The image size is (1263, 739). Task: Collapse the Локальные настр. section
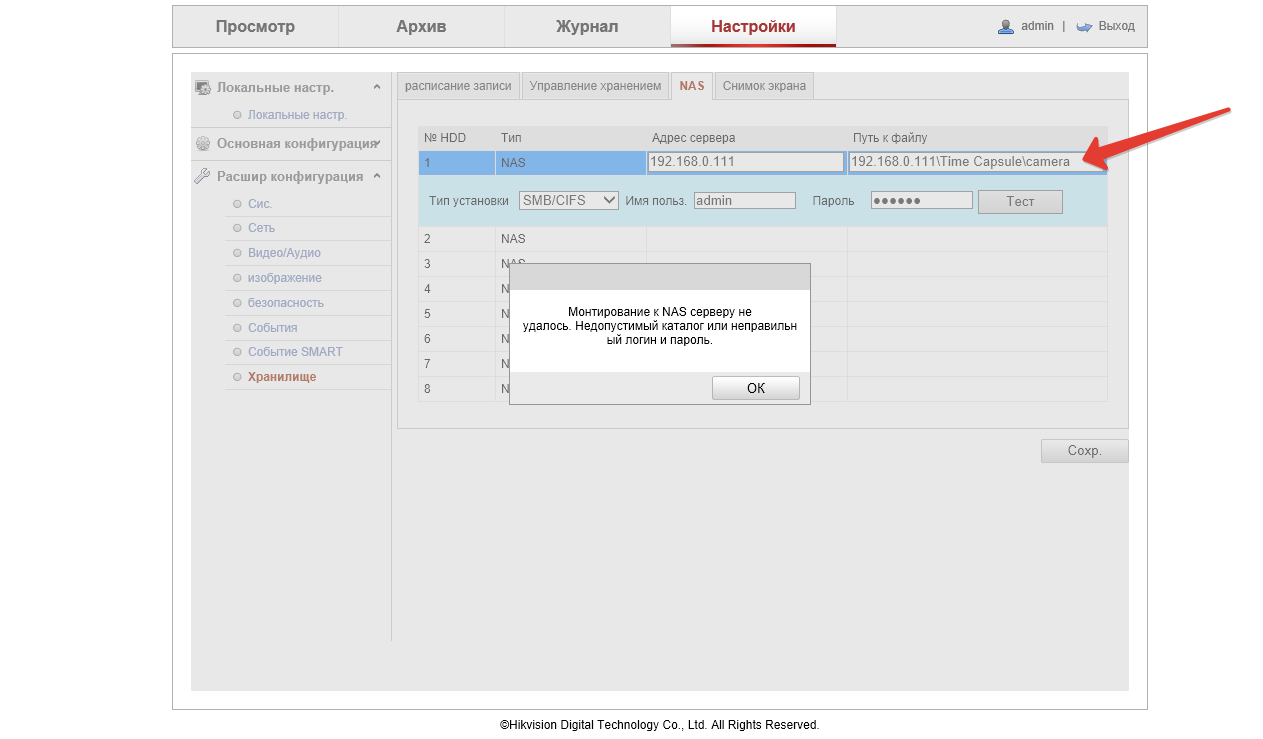[377, 88]
